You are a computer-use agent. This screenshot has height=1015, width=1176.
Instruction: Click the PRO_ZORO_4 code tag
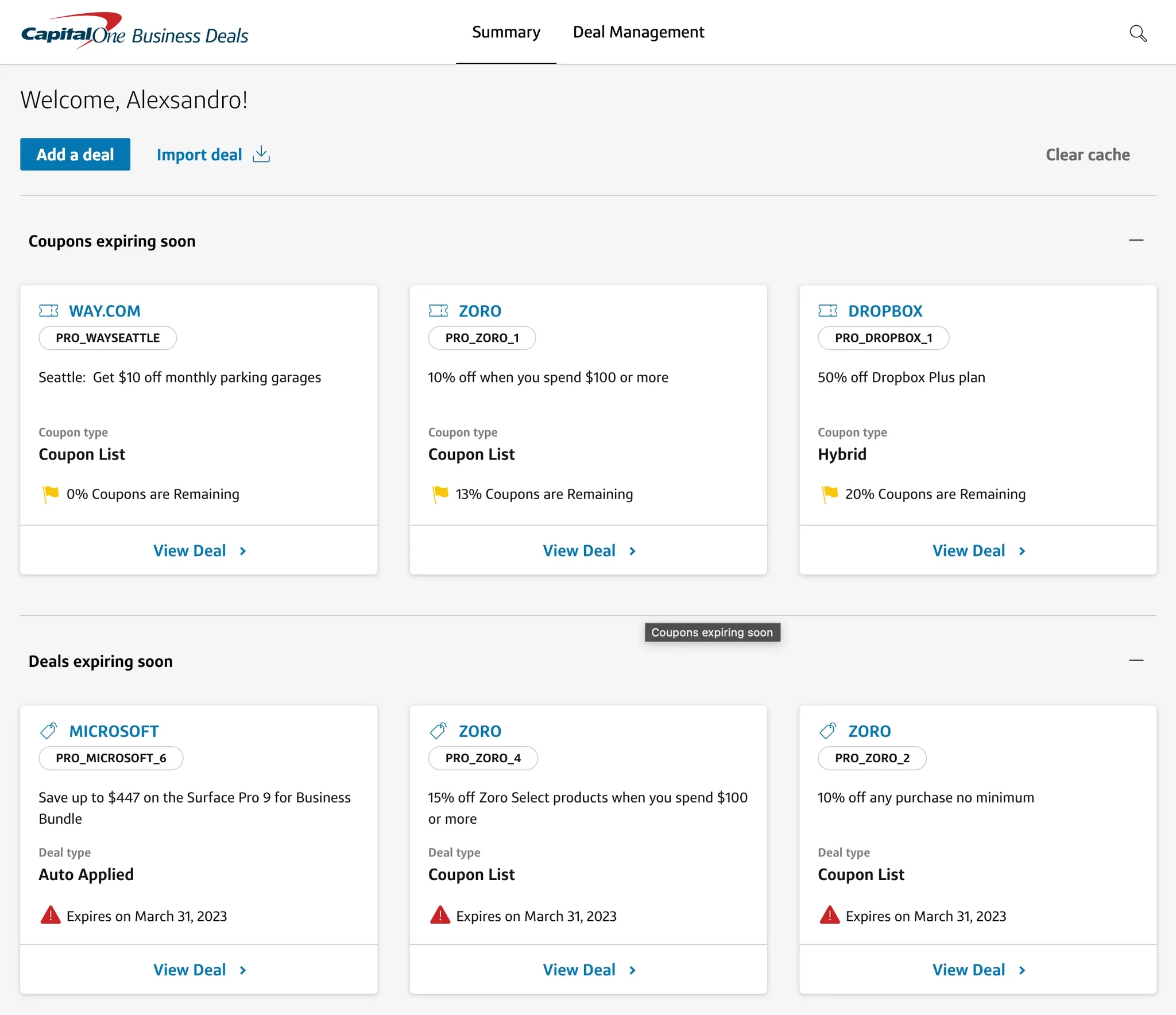coord(483,758)
